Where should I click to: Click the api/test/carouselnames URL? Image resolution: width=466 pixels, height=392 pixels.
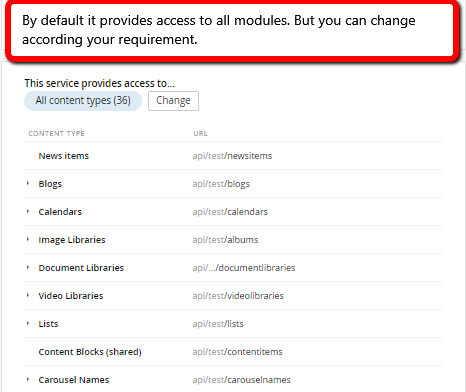pyautogui.click(x=242, y=380)
